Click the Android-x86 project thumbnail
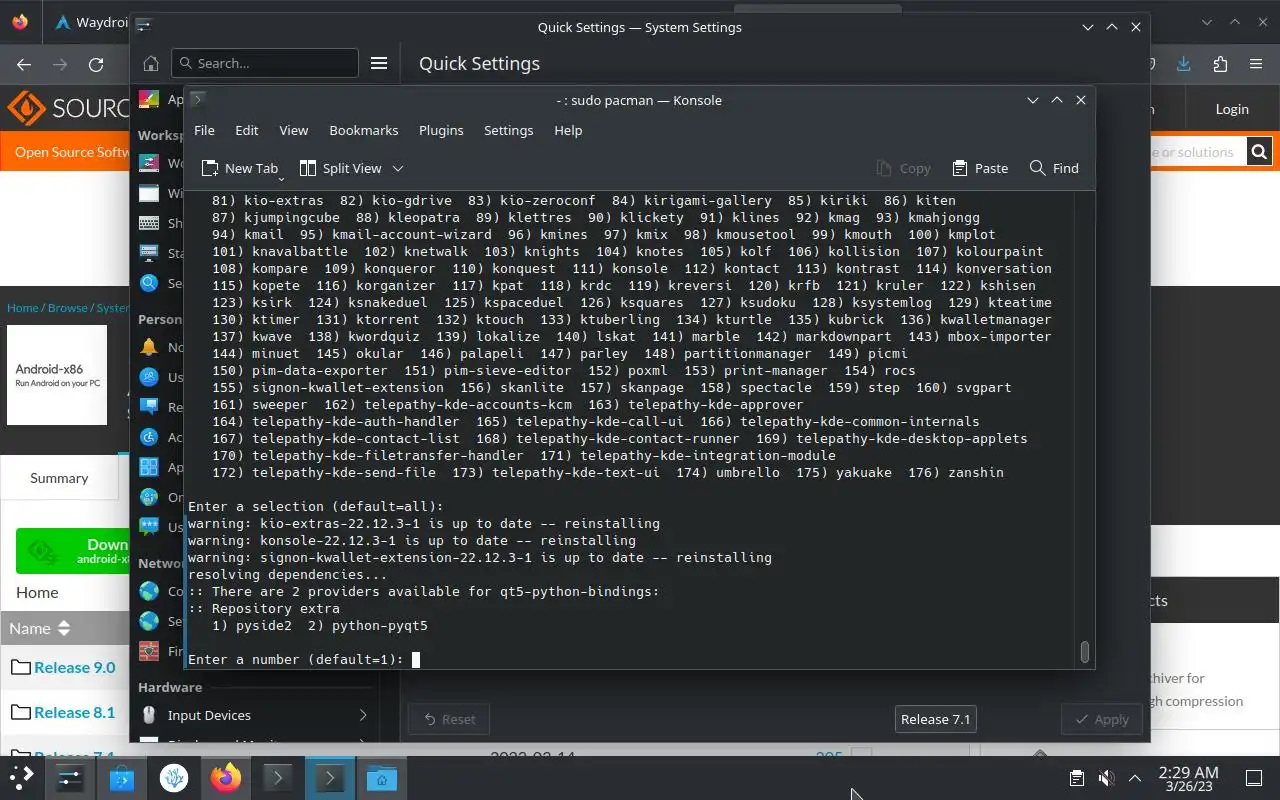 coord(57,375)
